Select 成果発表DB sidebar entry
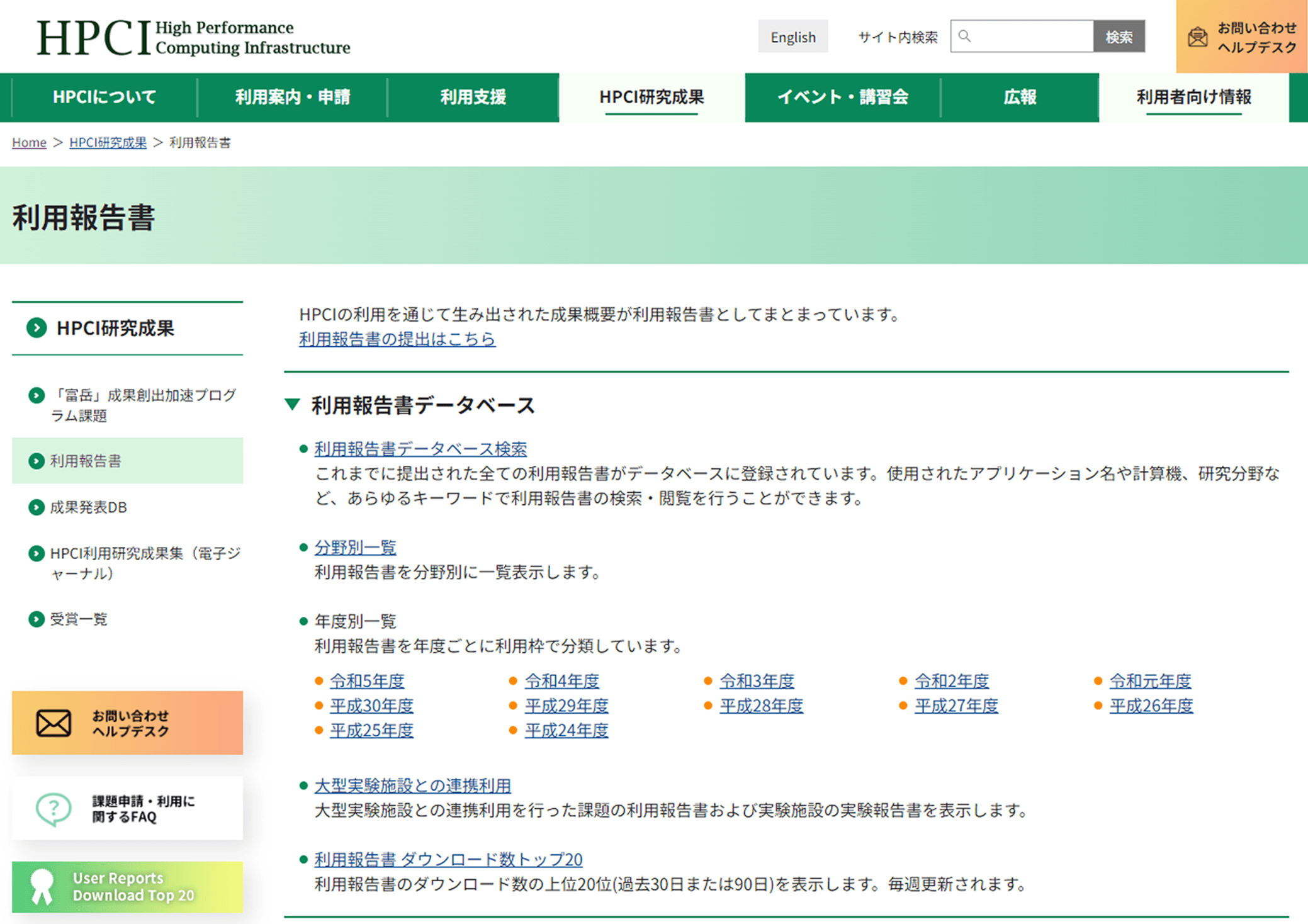 (127, 507)
